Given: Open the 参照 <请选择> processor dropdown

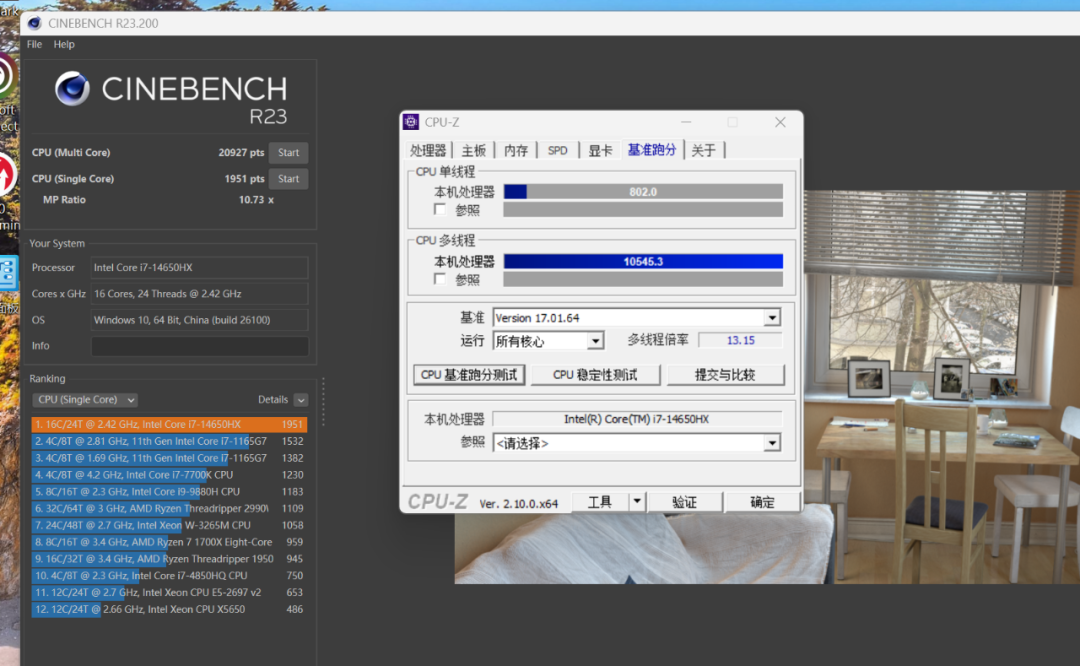Looking at the screenshot, I should click(x=772, y=443).
